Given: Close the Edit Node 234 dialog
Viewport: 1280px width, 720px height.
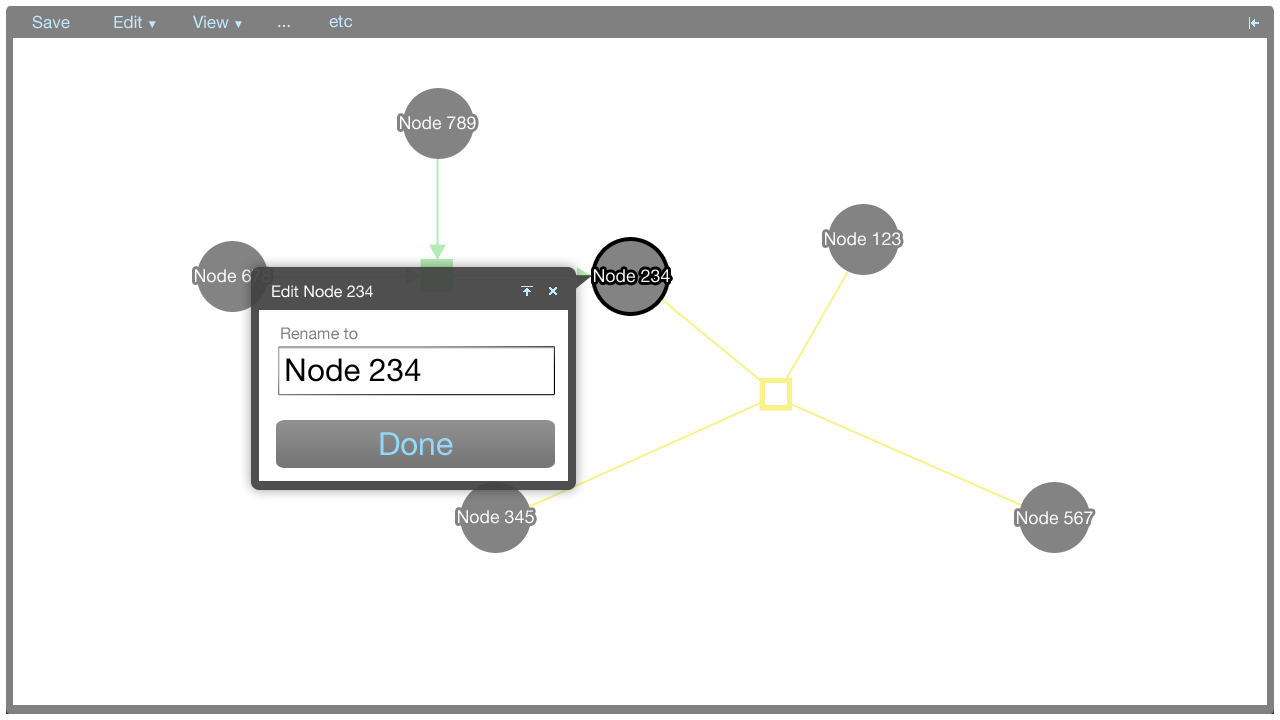Looking at the screenshot, I should (553, 291).
